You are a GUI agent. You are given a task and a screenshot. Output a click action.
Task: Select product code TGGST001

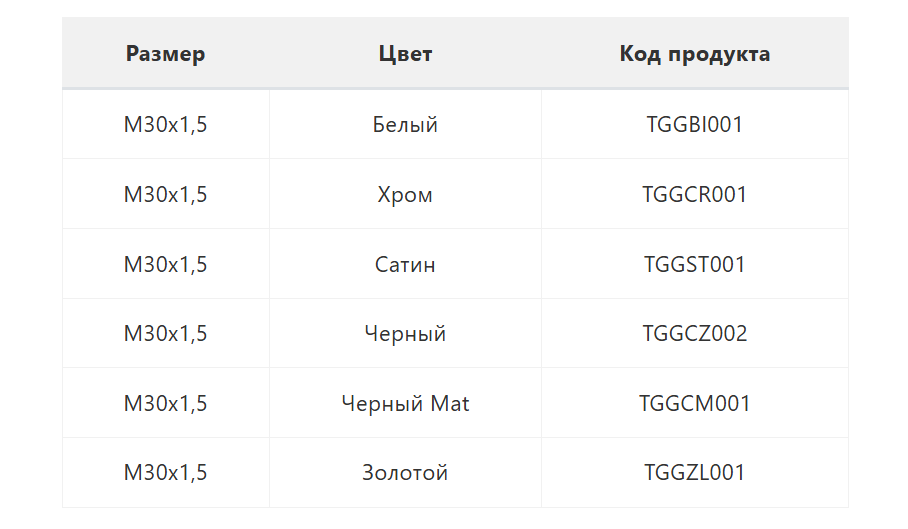(x=695, y=265)
